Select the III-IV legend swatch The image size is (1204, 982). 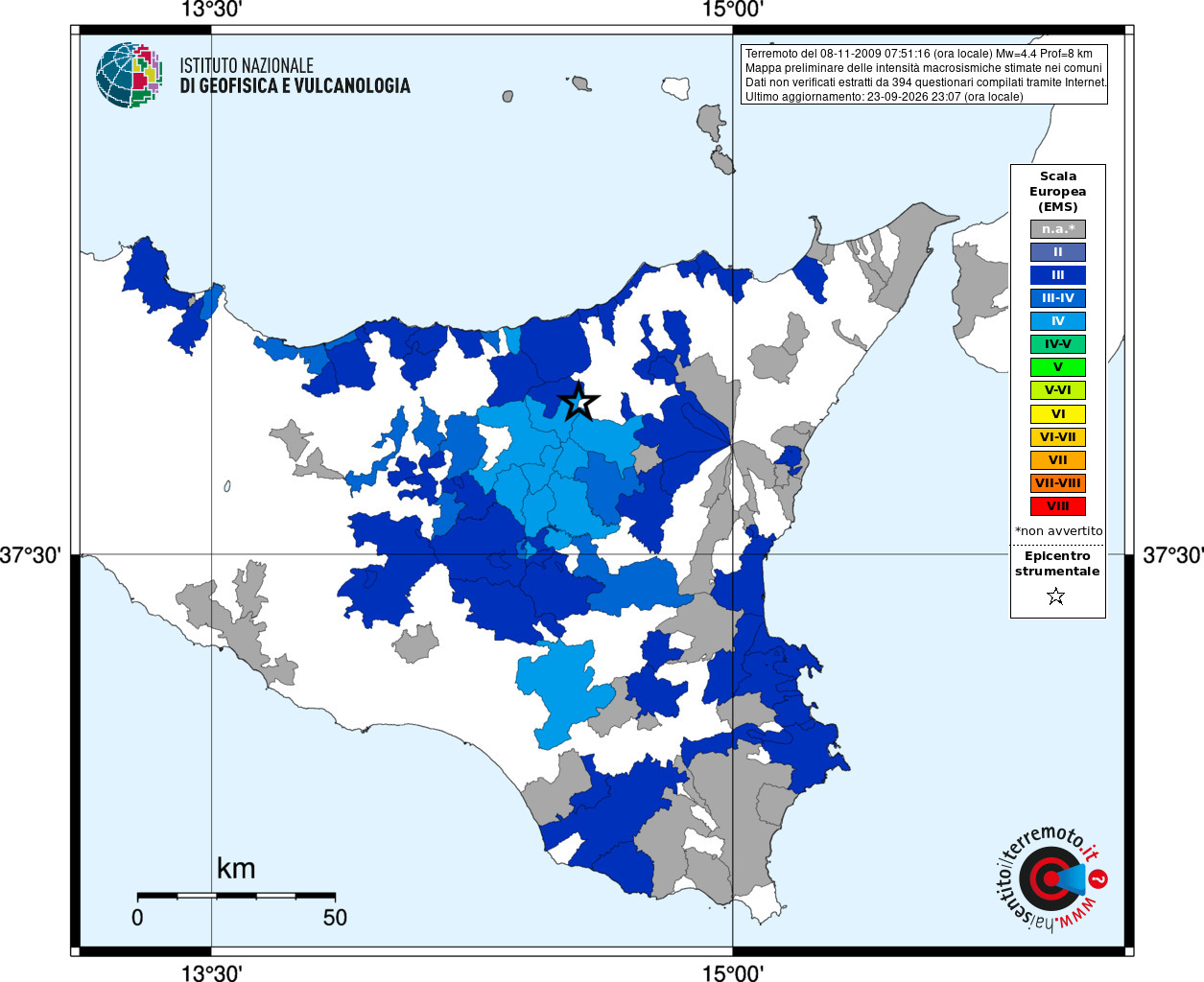pyautogui.click(x=1058, y=298)
